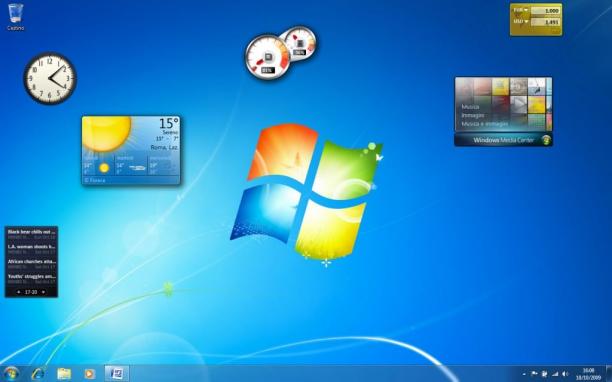Show hidden tray icons arrow

[524, 374]
